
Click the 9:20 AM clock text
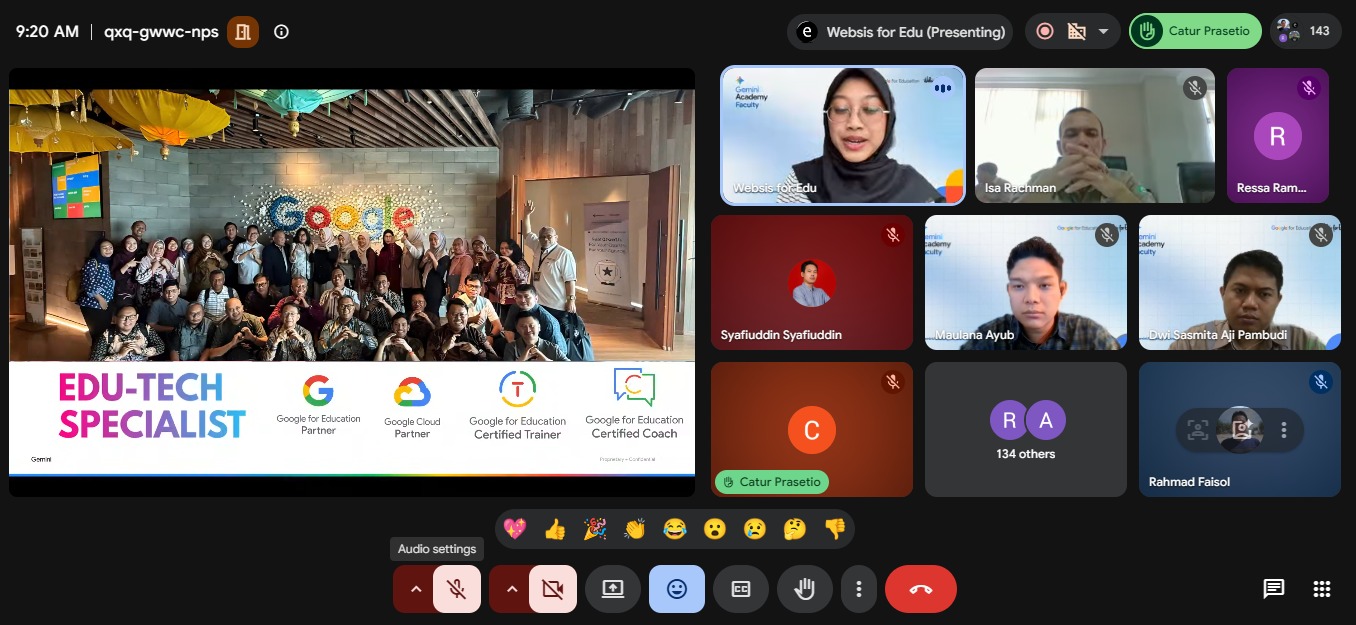click(x=47, y=31)
